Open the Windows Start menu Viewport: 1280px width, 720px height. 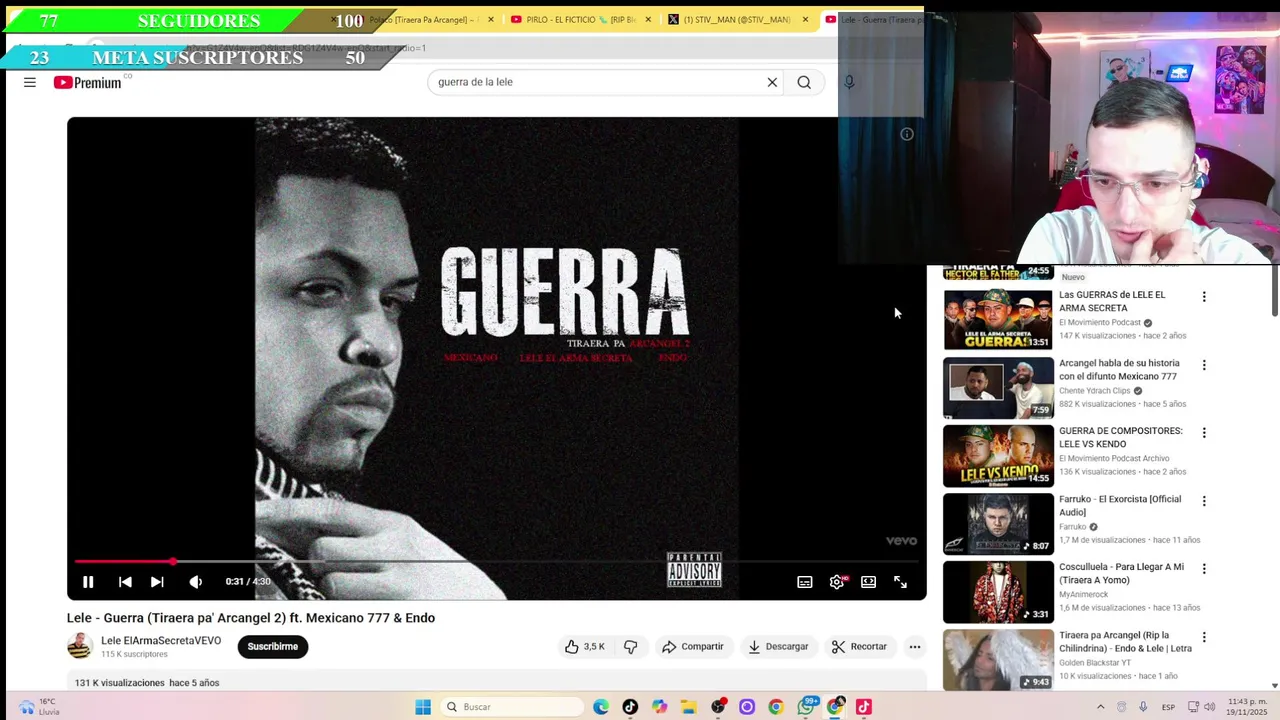(x=423, y=707)
